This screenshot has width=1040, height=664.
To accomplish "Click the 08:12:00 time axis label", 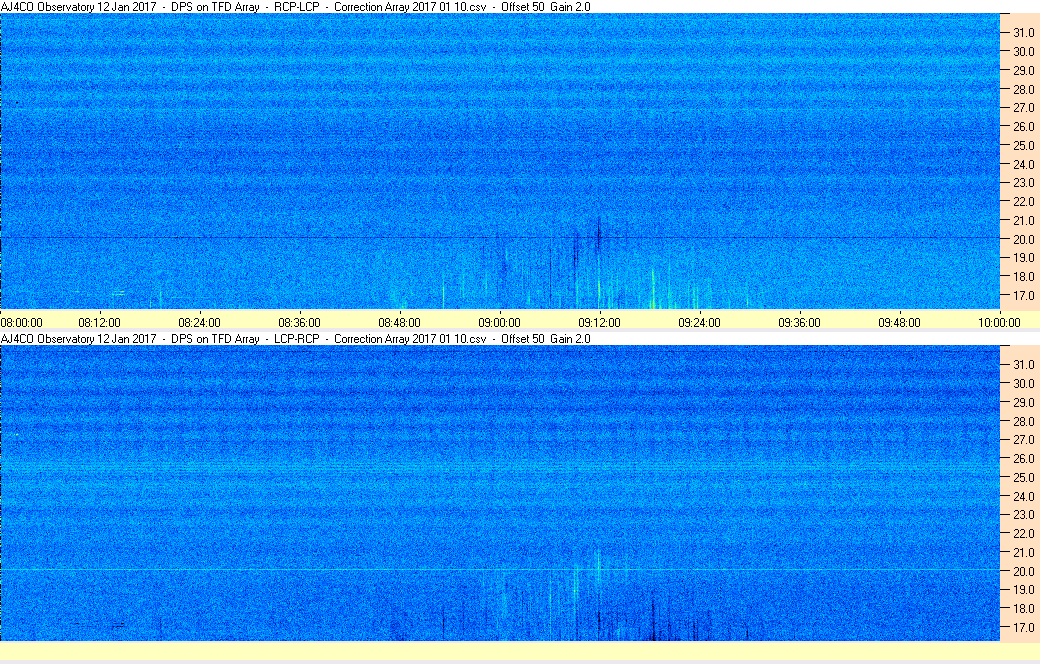I will click(99, 322).
